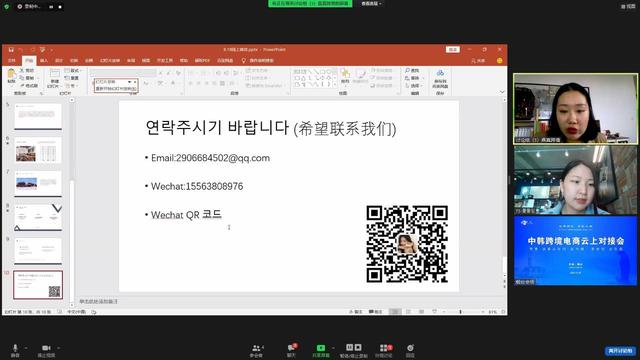
Task: Select slide 9 thumbnail
Action: point(38,251)
